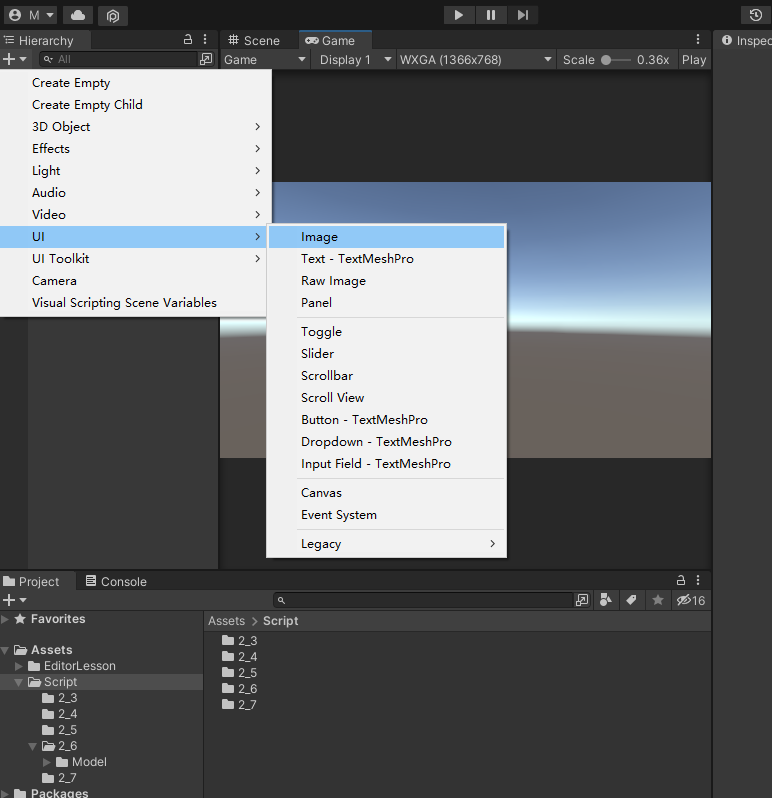
Task: Create a UI Toggle
Action: [386, 332]
